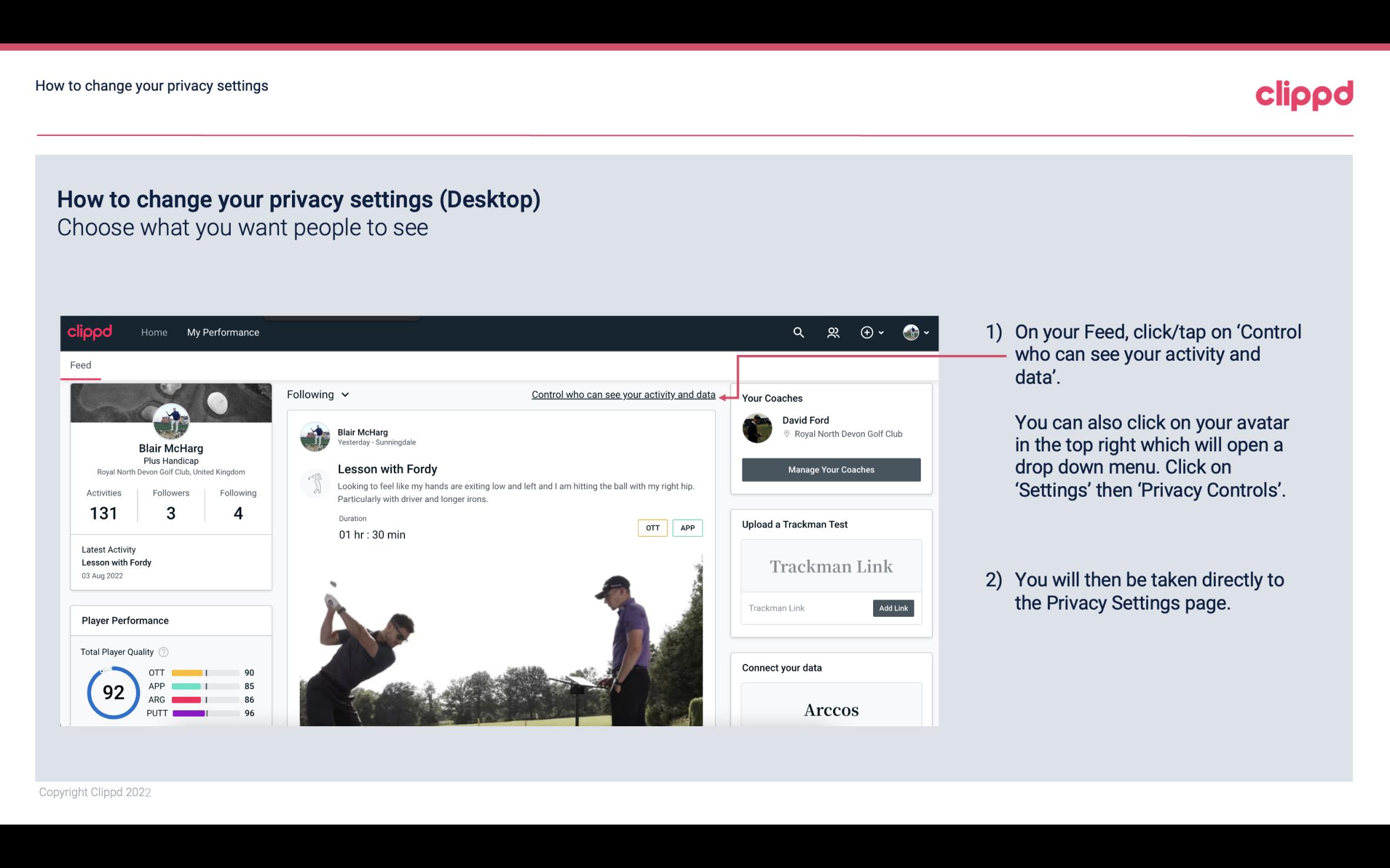Image resolution: width=1390 pixels, height=868 pixels.
Task: Click the people/connections icon in navbar
Action: 832,332
